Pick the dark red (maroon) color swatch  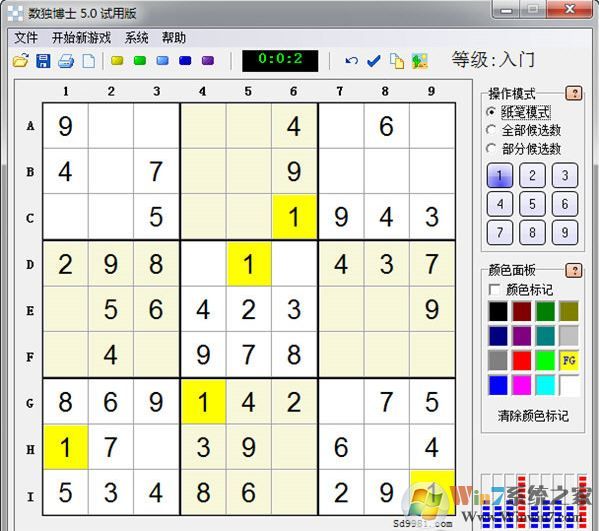[521, 311]
